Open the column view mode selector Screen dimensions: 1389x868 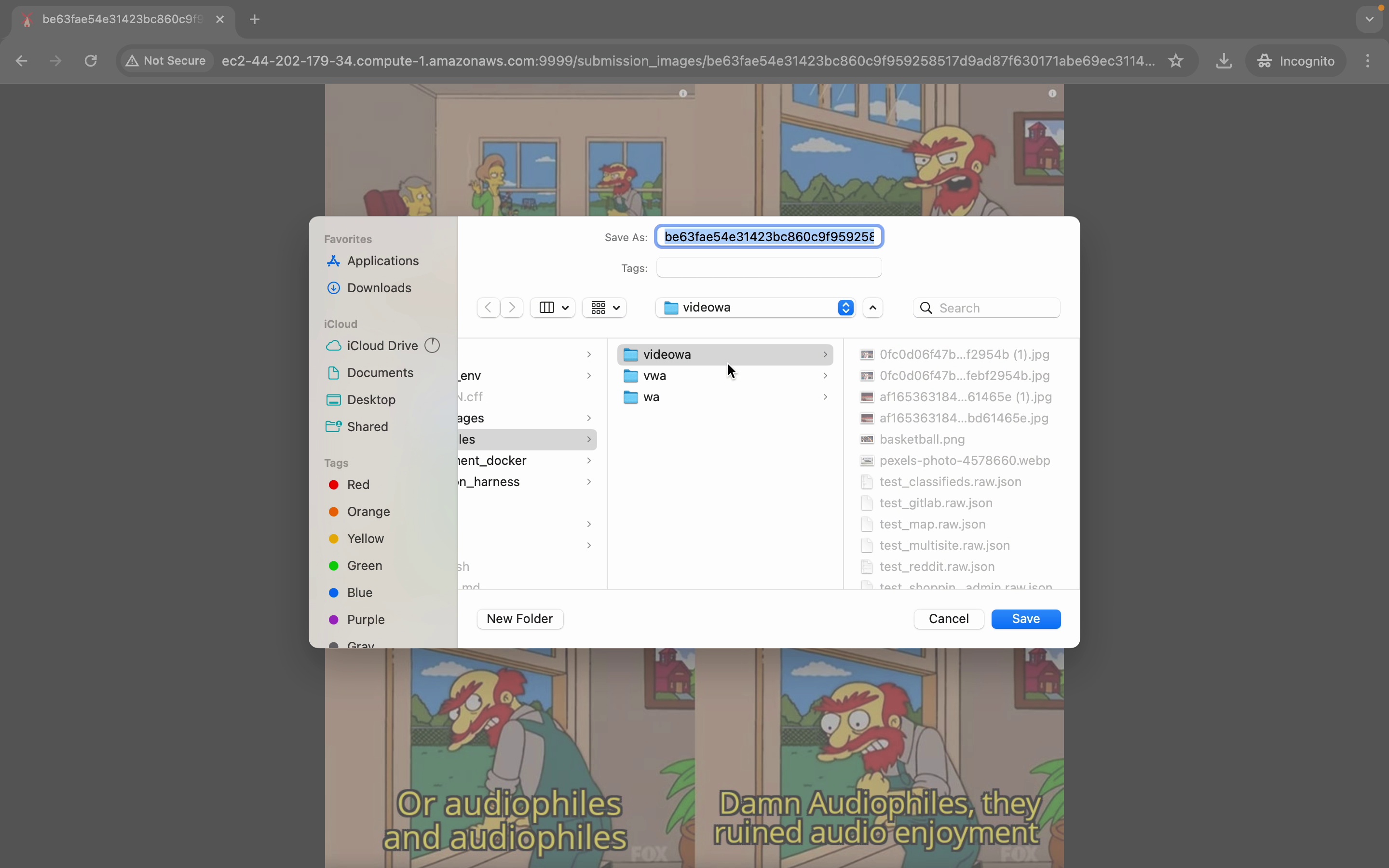tap(553, 308)
